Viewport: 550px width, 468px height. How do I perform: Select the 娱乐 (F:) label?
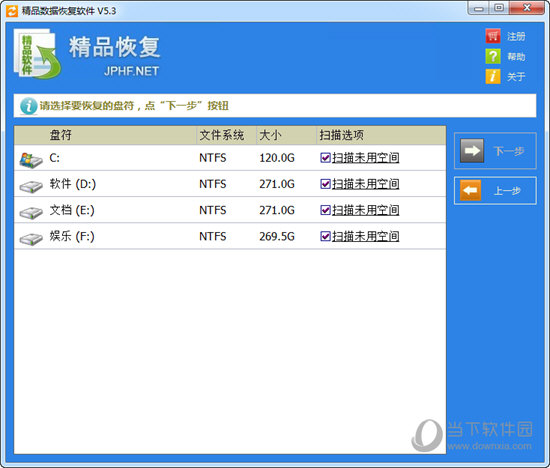pyautogui.click(x=72, y=236)
